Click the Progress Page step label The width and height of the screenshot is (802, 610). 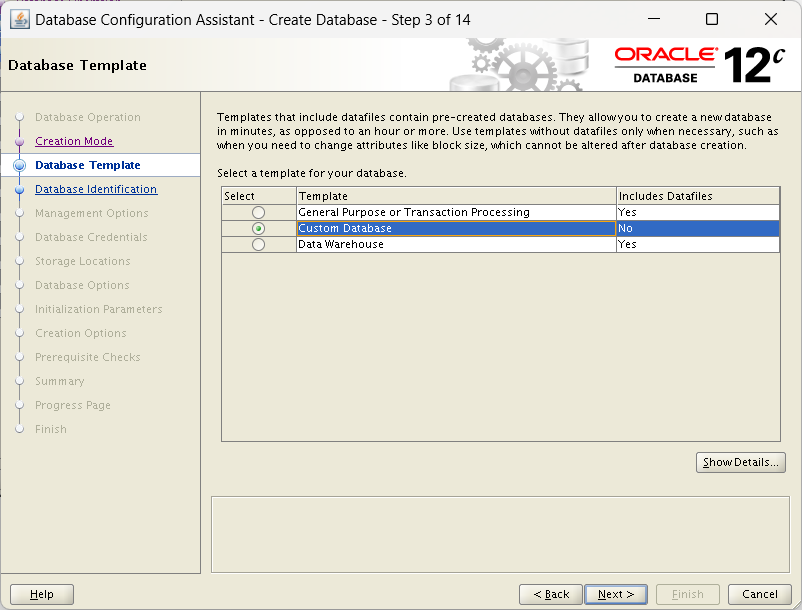(x=73, y=405)
